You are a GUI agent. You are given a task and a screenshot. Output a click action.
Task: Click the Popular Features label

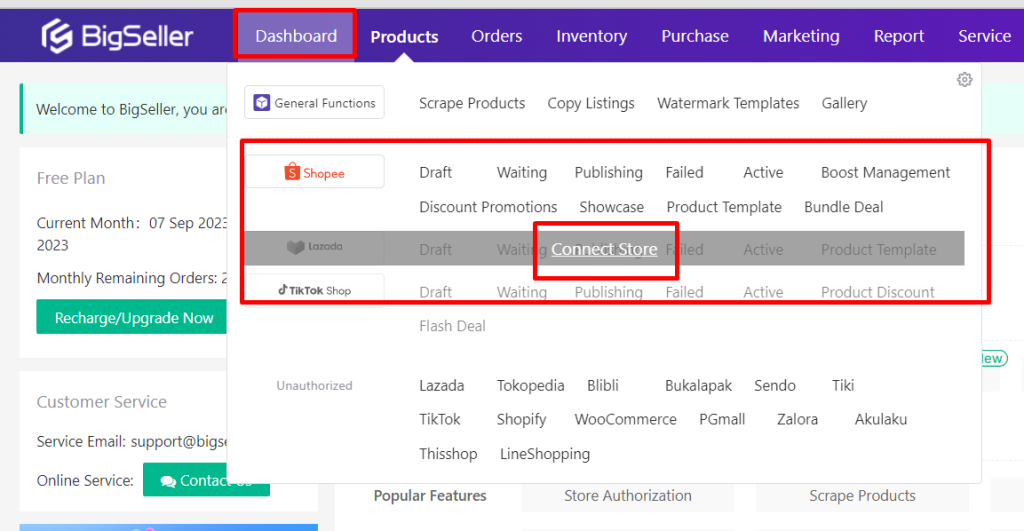coord(430,496)
